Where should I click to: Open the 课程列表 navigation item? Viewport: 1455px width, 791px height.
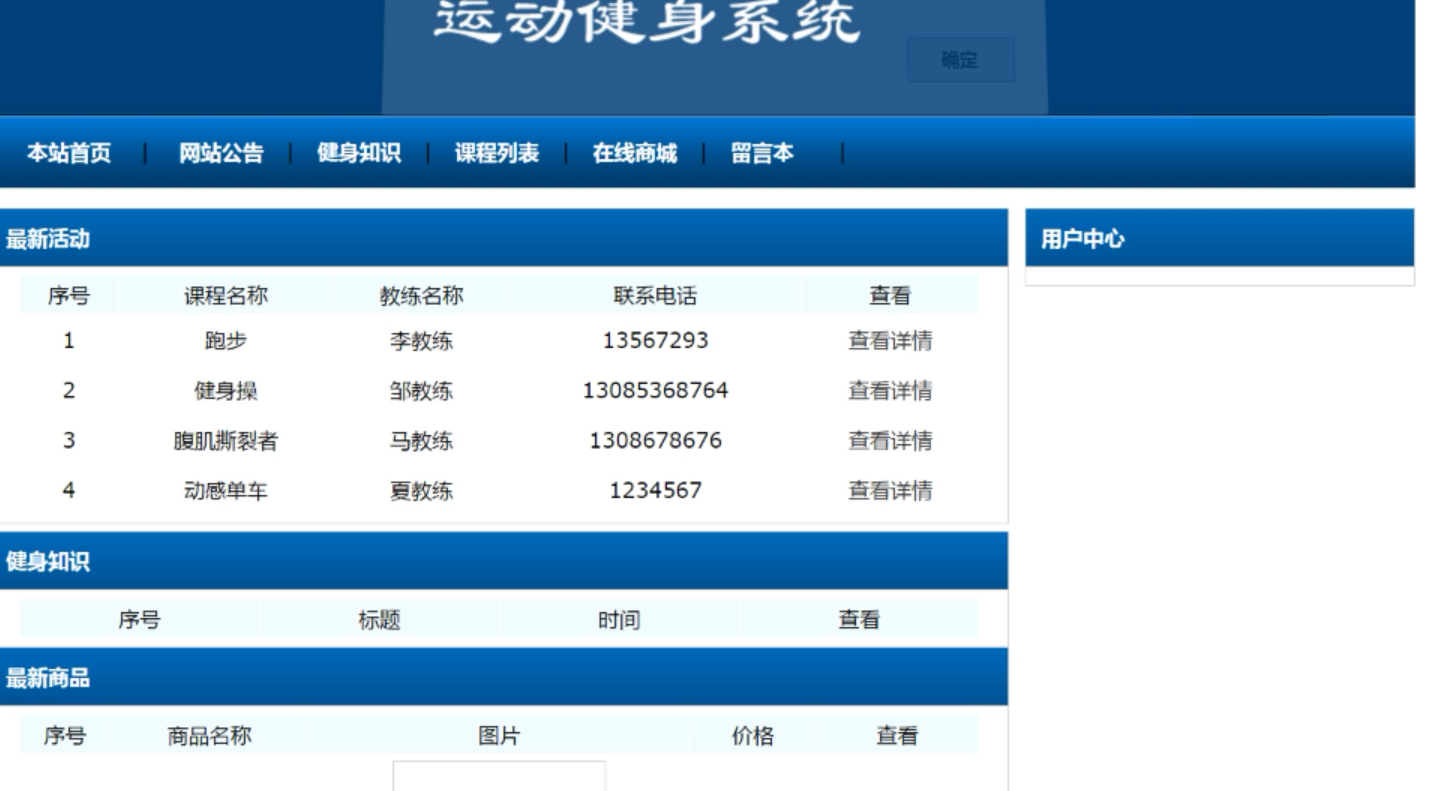click(497, 153)
